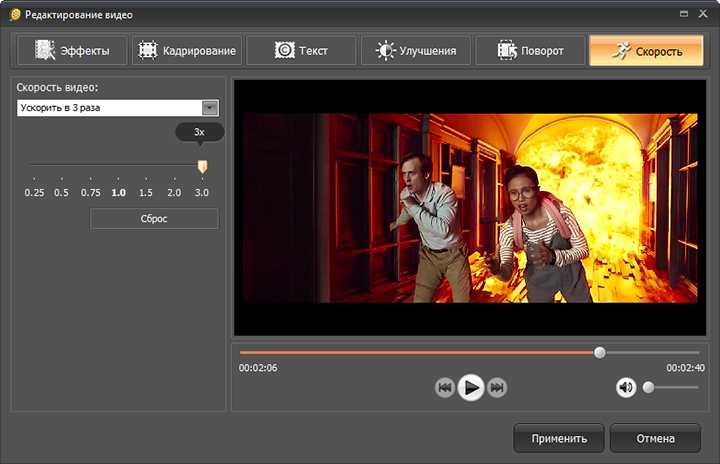Go to the Улучшения tab
The image size is (720, 464).
point(416,51)
